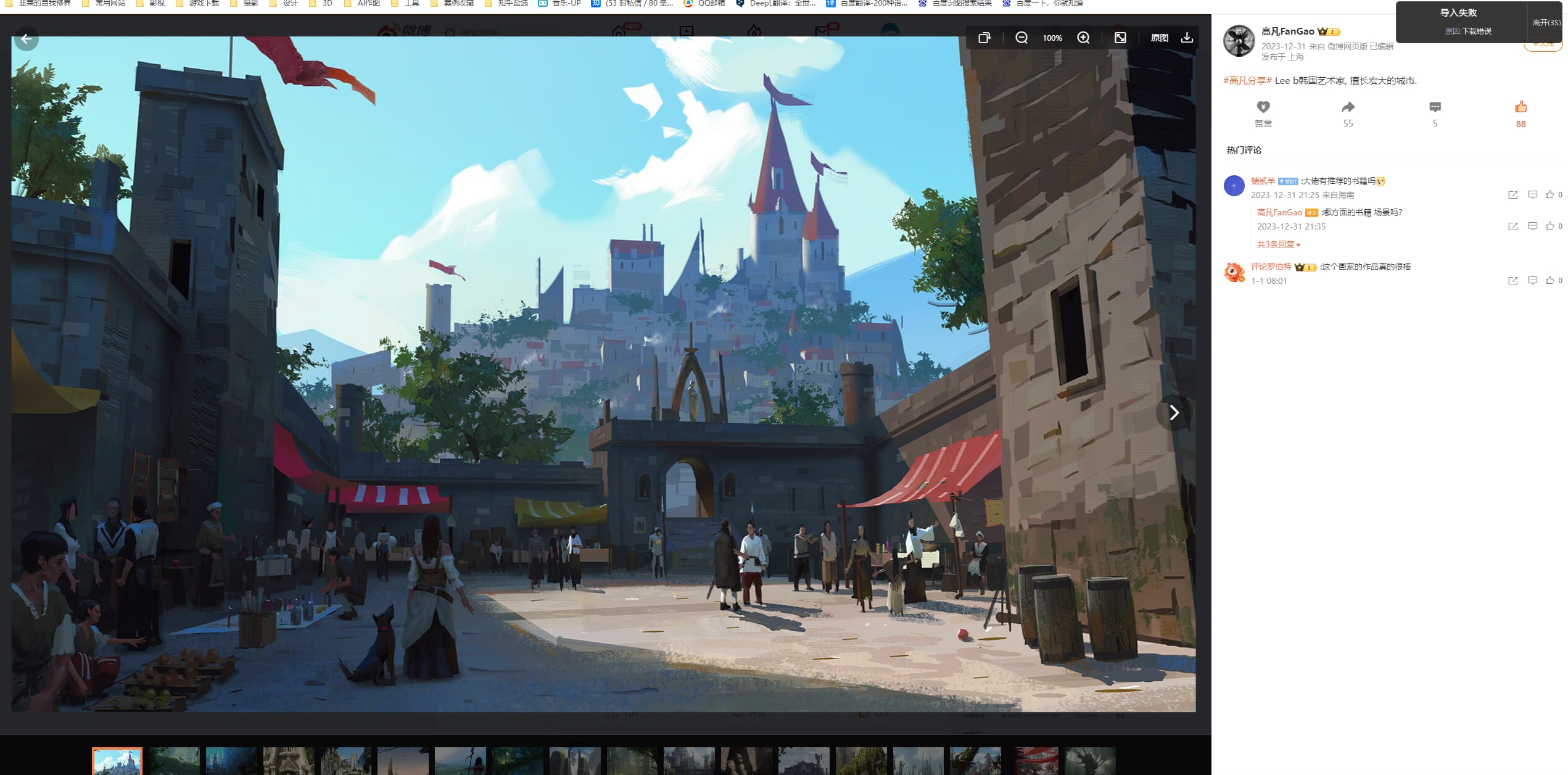View original image via 原图
This screenshot has width=1568, height=775.
click(1160, 38)
